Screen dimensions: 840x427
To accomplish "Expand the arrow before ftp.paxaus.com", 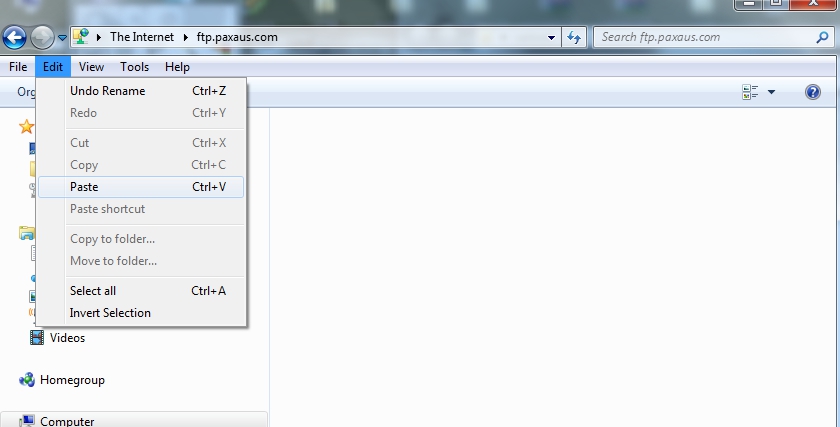I will [x=186, y=38].
